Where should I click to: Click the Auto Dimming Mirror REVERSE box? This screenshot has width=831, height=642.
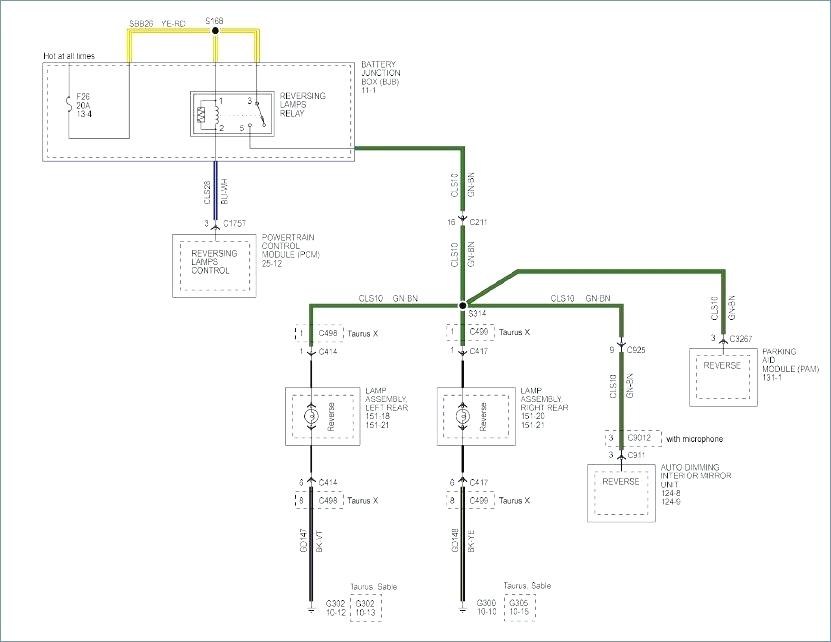(621, 494)
